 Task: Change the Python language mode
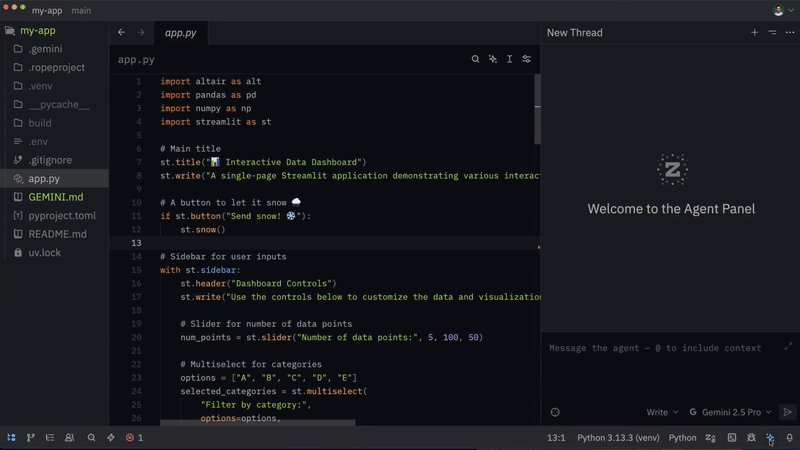coord(682,438)
